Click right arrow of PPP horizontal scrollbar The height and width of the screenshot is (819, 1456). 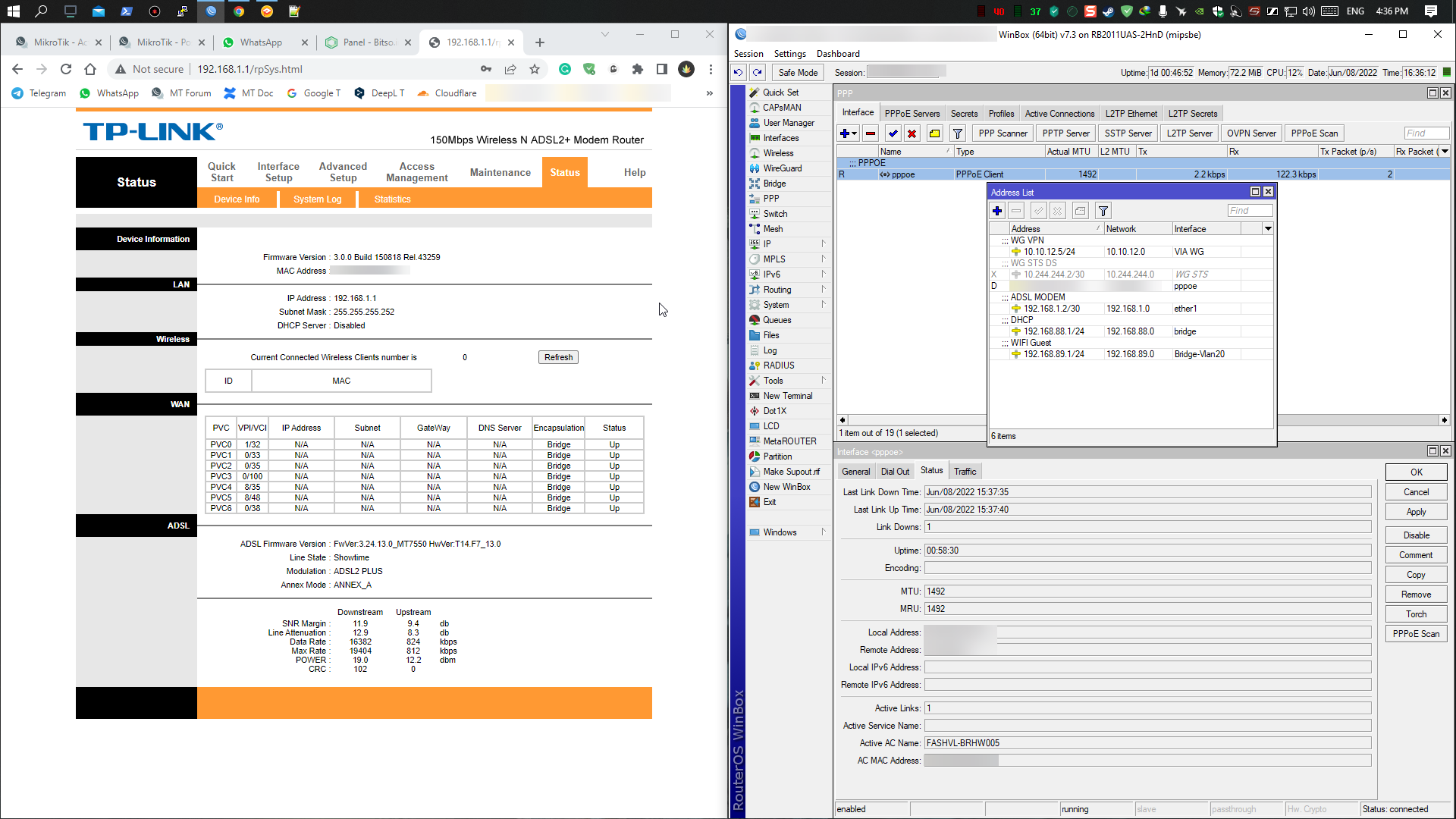1444,420
